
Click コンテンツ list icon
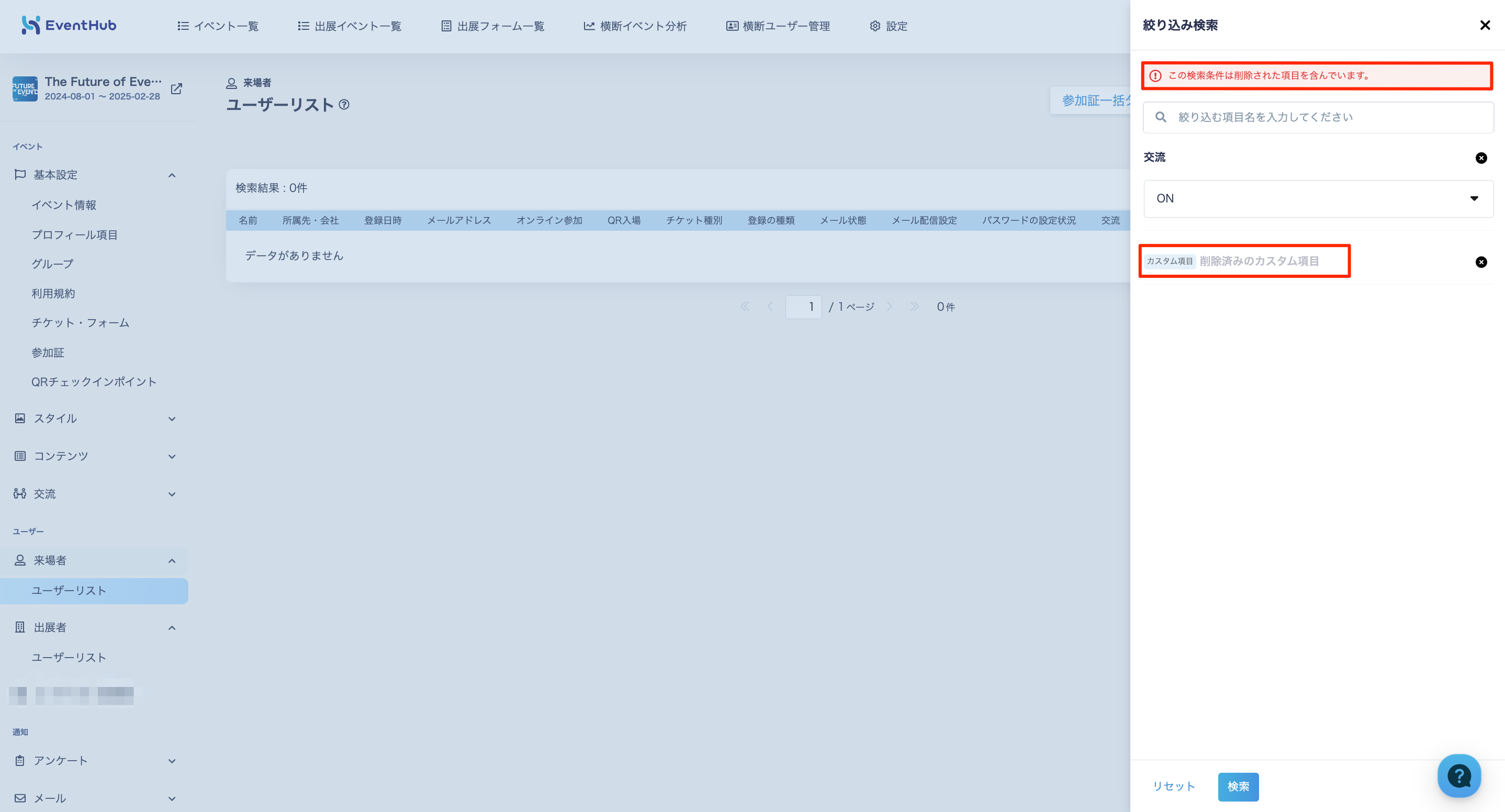pos(20,456)
